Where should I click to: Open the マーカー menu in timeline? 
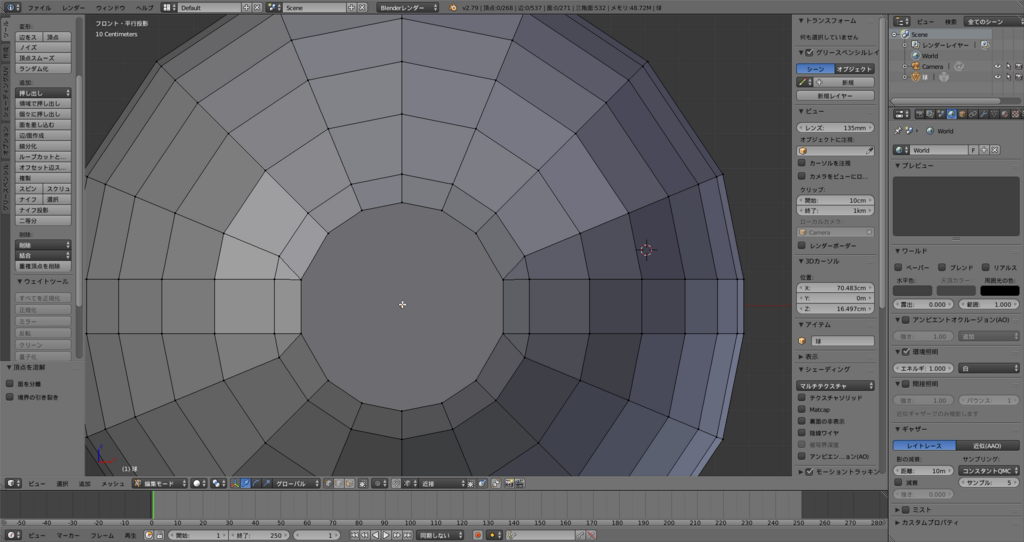click(x=68, y=535)
